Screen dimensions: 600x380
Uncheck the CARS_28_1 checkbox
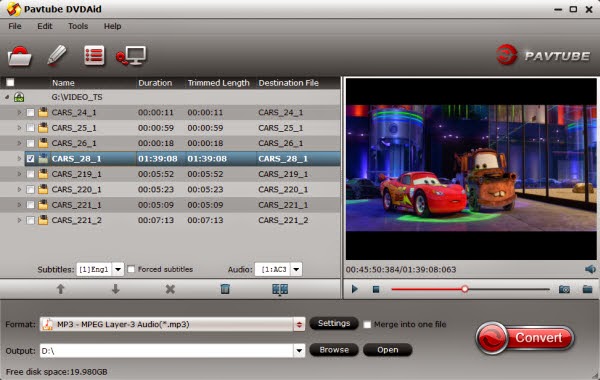click(30, 158)
